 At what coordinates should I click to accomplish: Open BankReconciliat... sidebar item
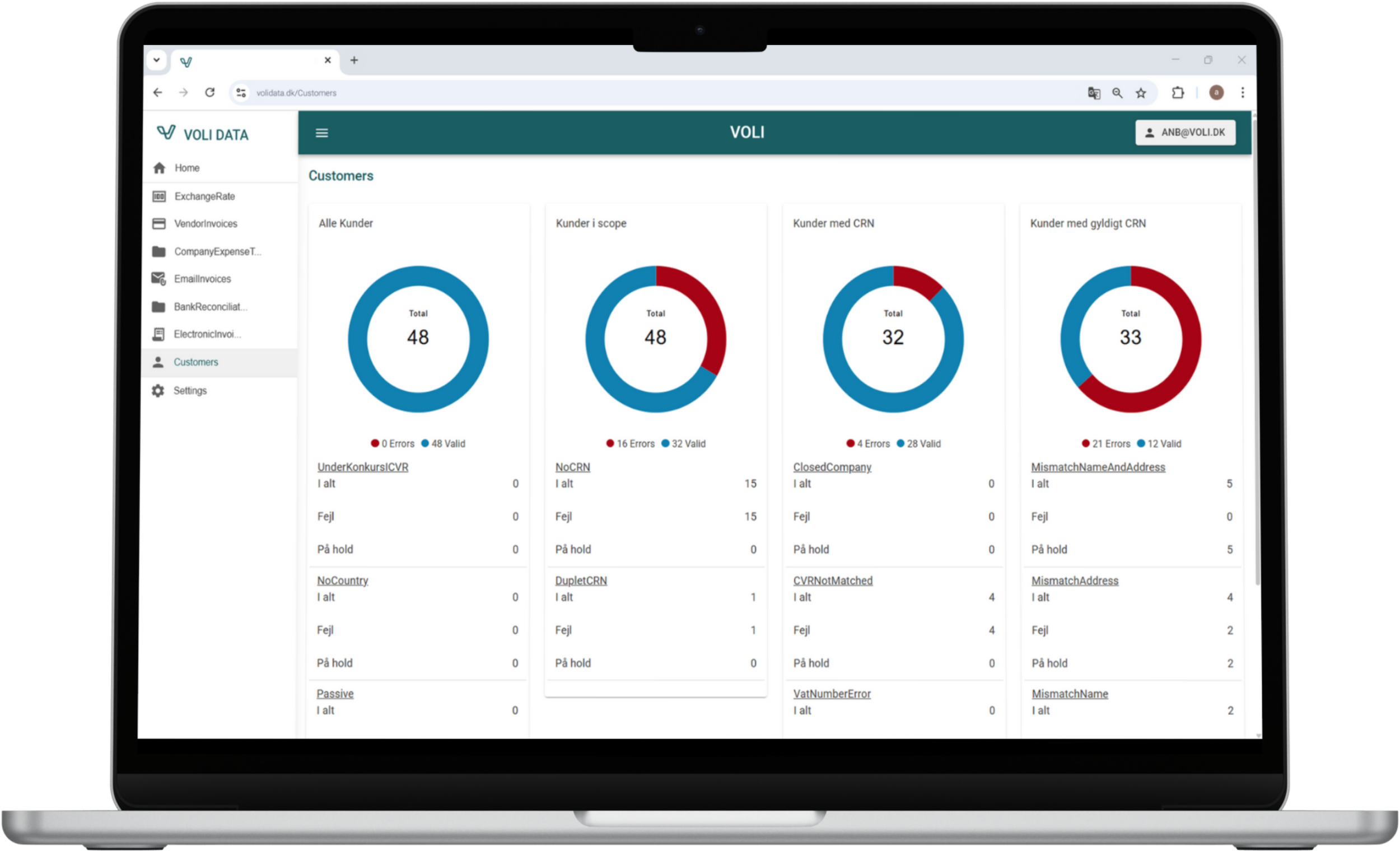click(x=210, y=307)
